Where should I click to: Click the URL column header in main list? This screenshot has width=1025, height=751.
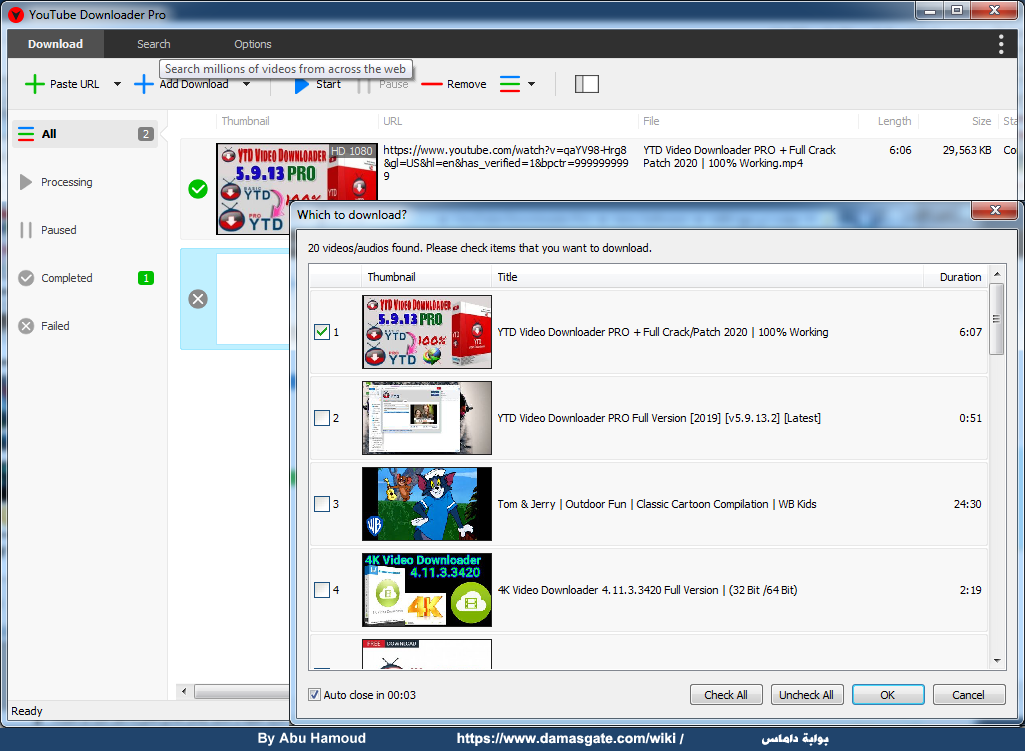click(508, 121)
